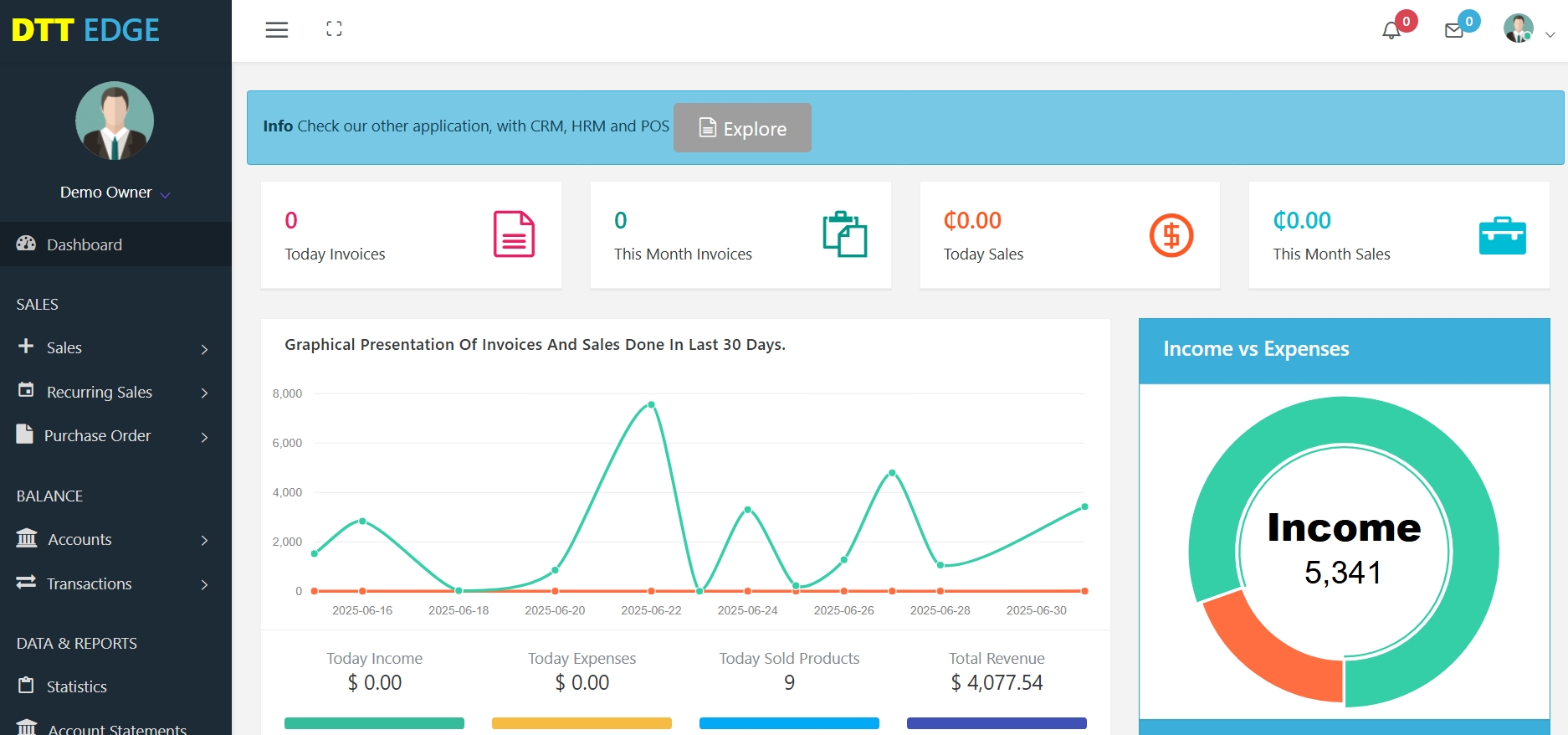Open the notifications bell icon

coord(1391,31)
